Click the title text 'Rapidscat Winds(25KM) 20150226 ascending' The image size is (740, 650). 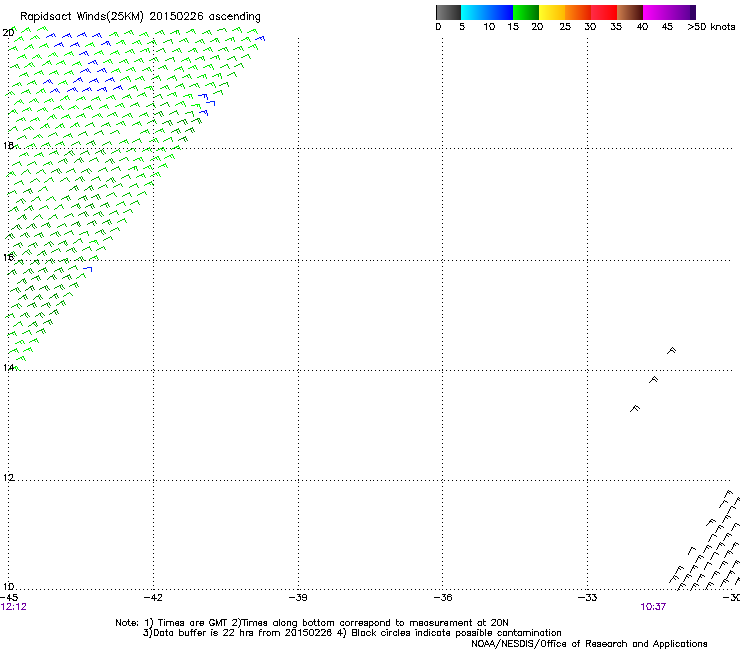[x=140, y=17]
